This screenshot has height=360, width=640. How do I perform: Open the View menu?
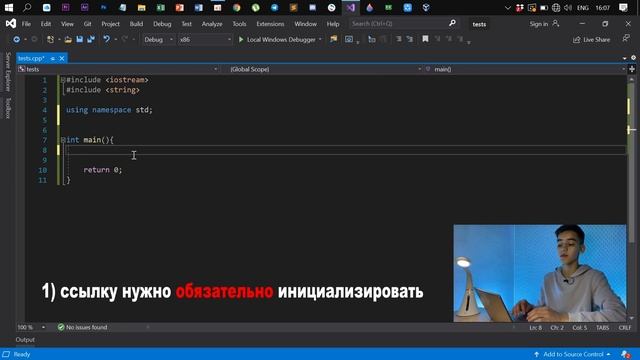click(x=67, y=24)
